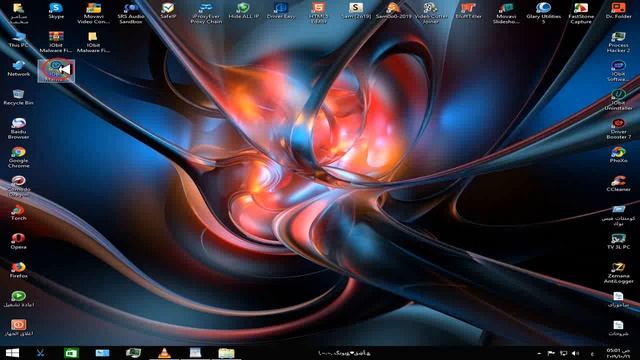Launch FastStone Capture shortcut
Image resolution: width=640 pixels, height=360 pixels.
click(x=581, y=13)
